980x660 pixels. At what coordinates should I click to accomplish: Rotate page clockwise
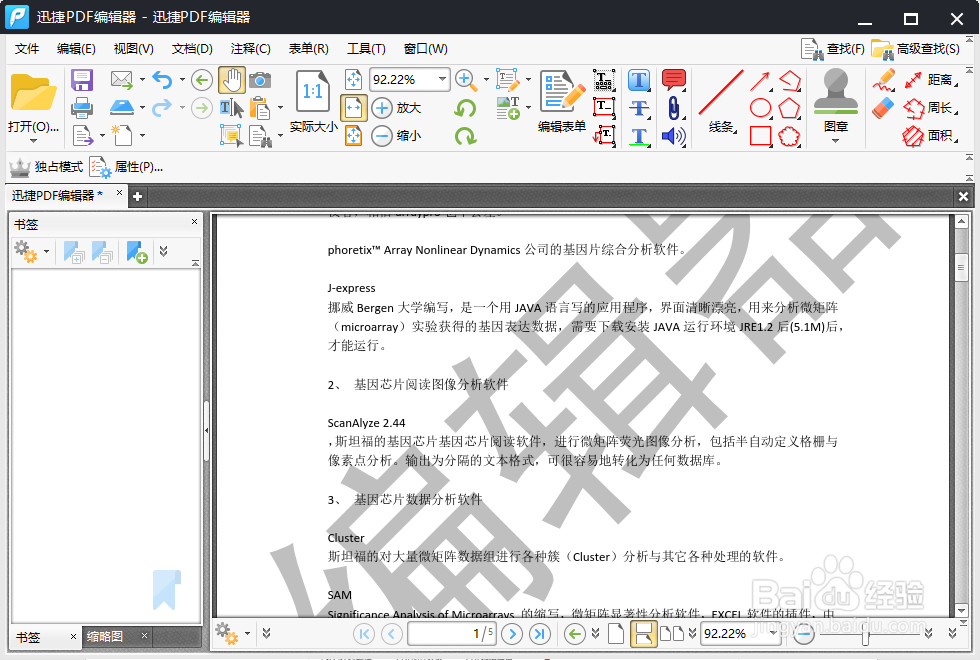coord(465,136)
